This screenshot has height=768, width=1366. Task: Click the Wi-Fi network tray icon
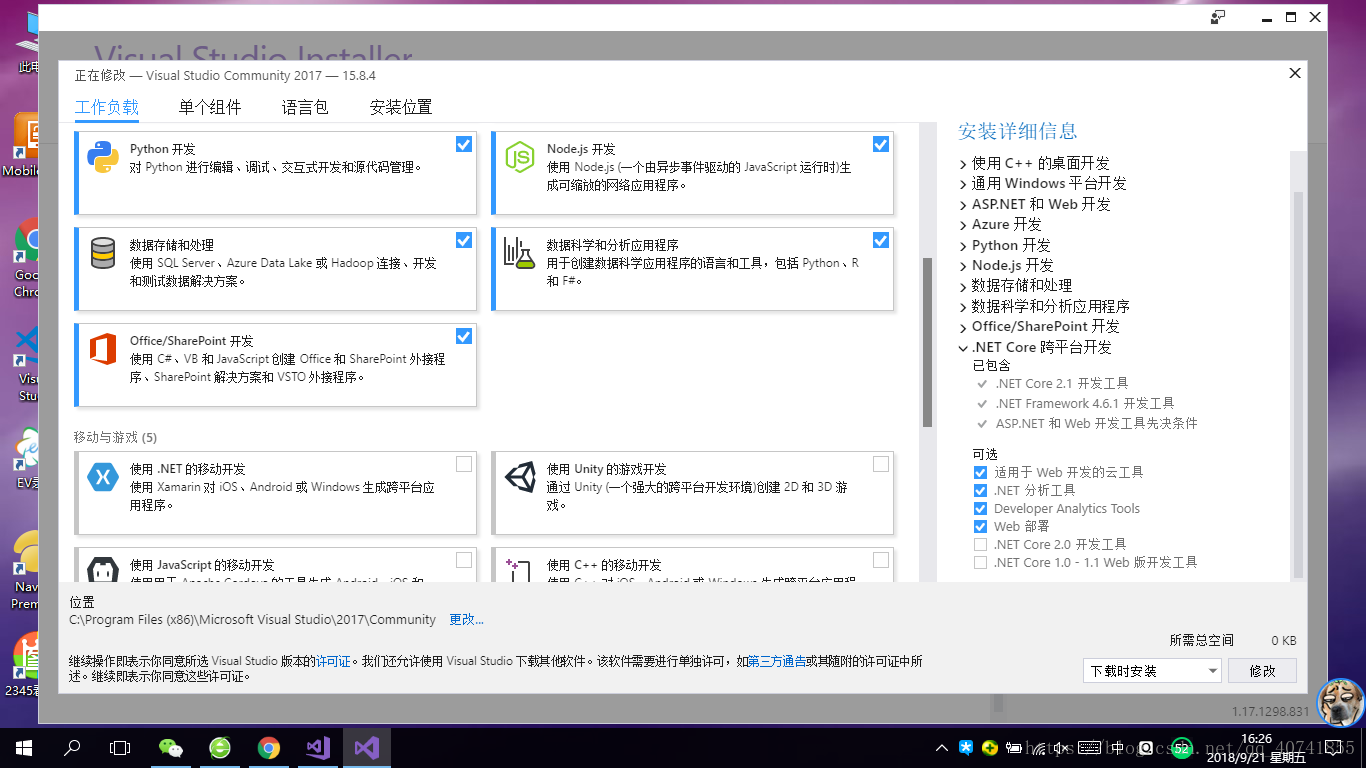point(1040,748)
